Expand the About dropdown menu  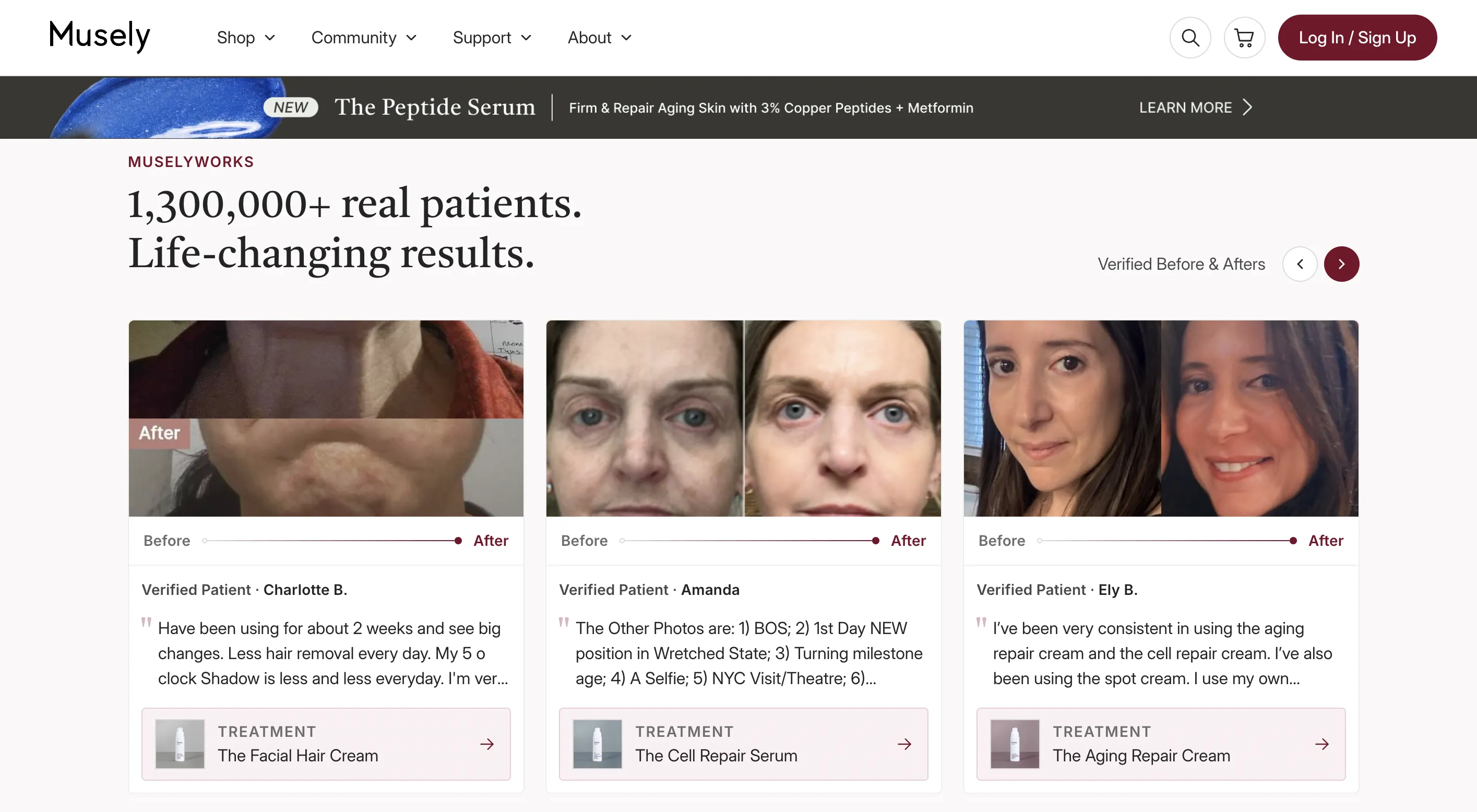click(x=600, y=38)
